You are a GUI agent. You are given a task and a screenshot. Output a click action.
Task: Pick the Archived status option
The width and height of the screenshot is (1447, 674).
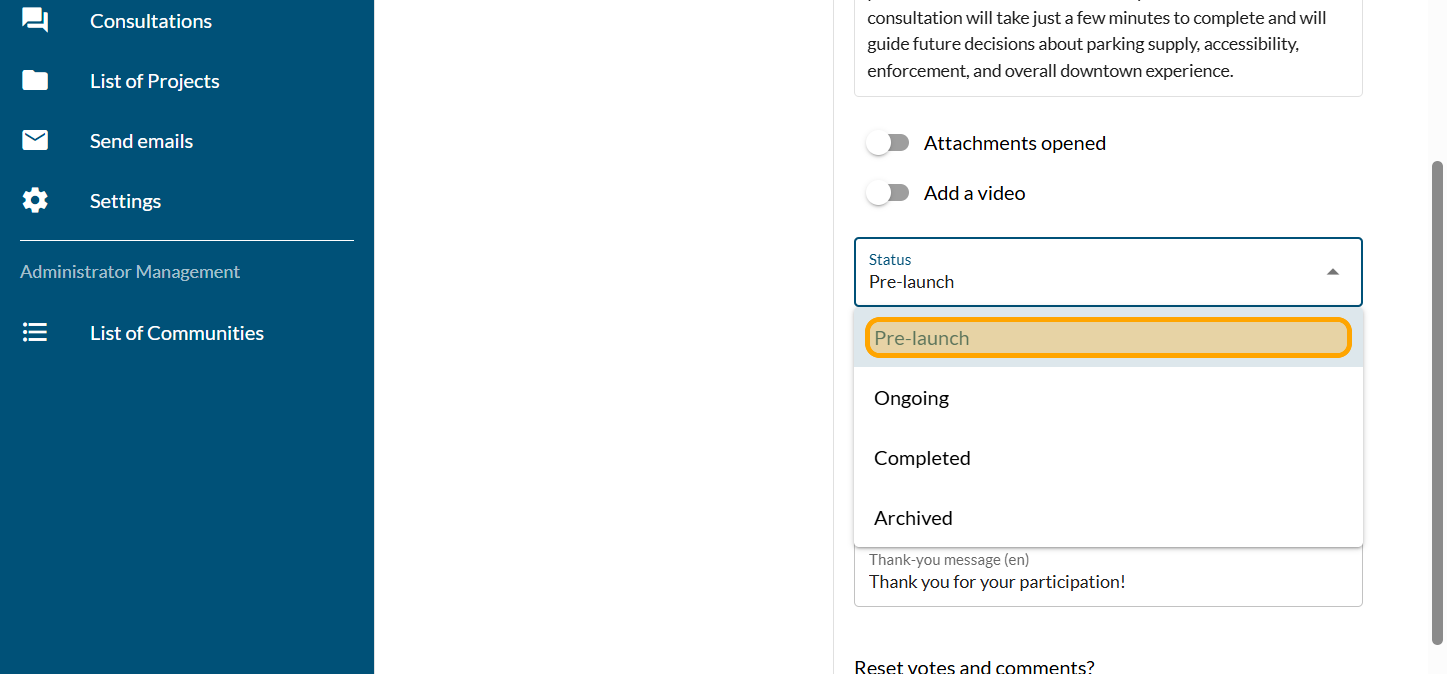(1107, 518)
